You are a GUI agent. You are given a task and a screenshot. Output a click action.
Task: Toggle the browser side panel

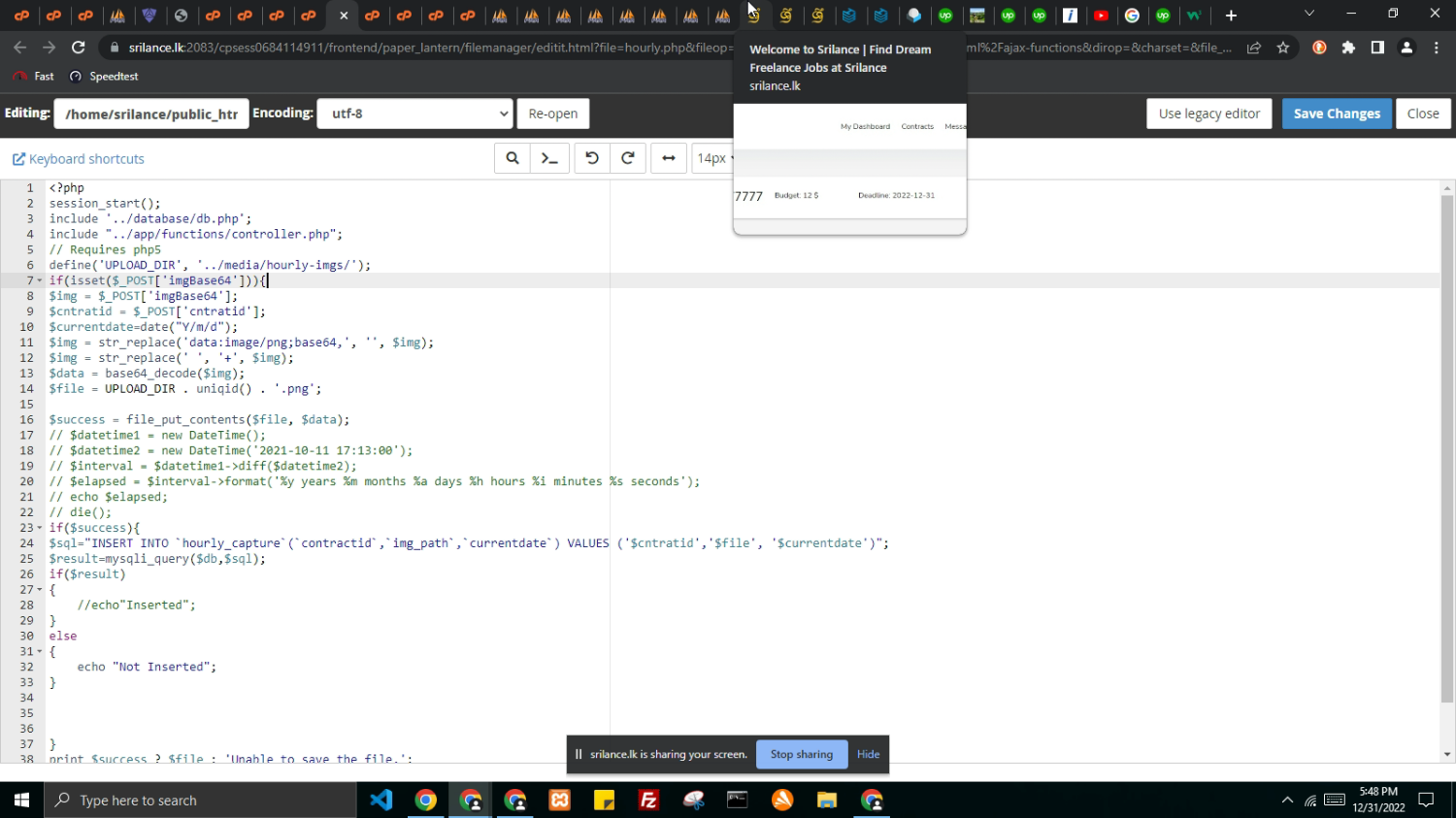pos(1377,48)
